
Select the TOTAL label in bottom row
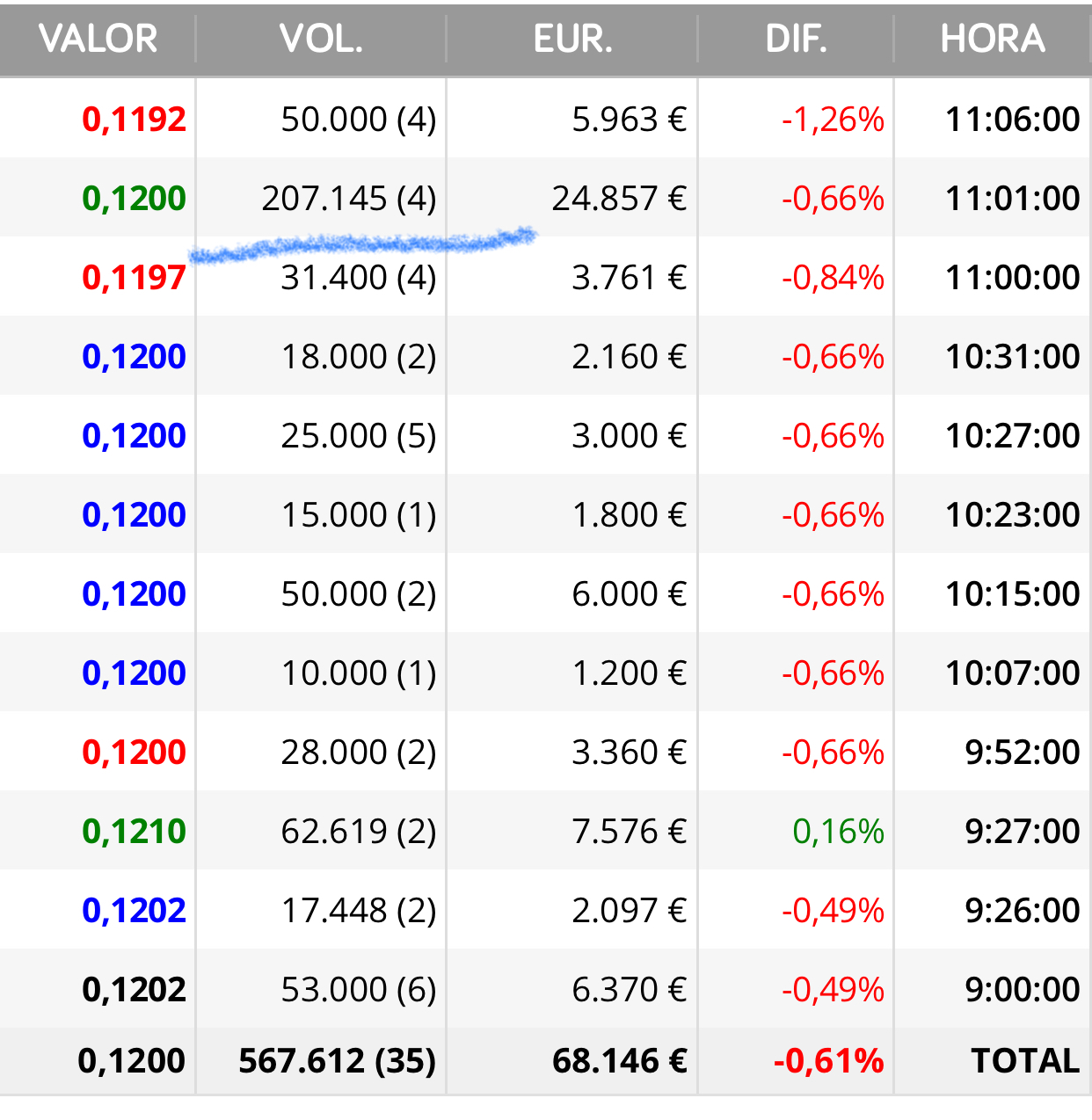click(1025, 1061)
